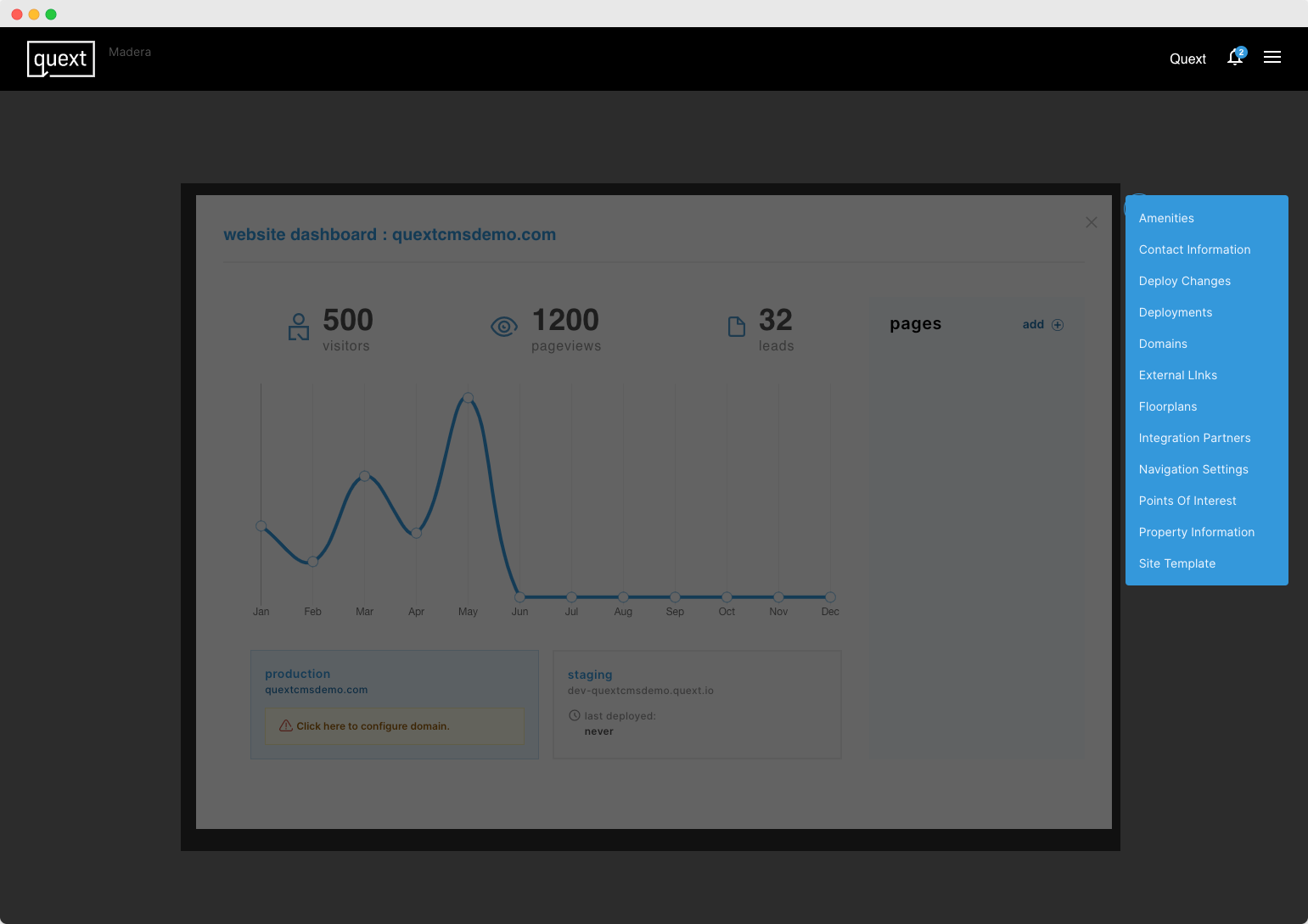Select the Mar data point on chart
1308x924 pixels.
364,476
